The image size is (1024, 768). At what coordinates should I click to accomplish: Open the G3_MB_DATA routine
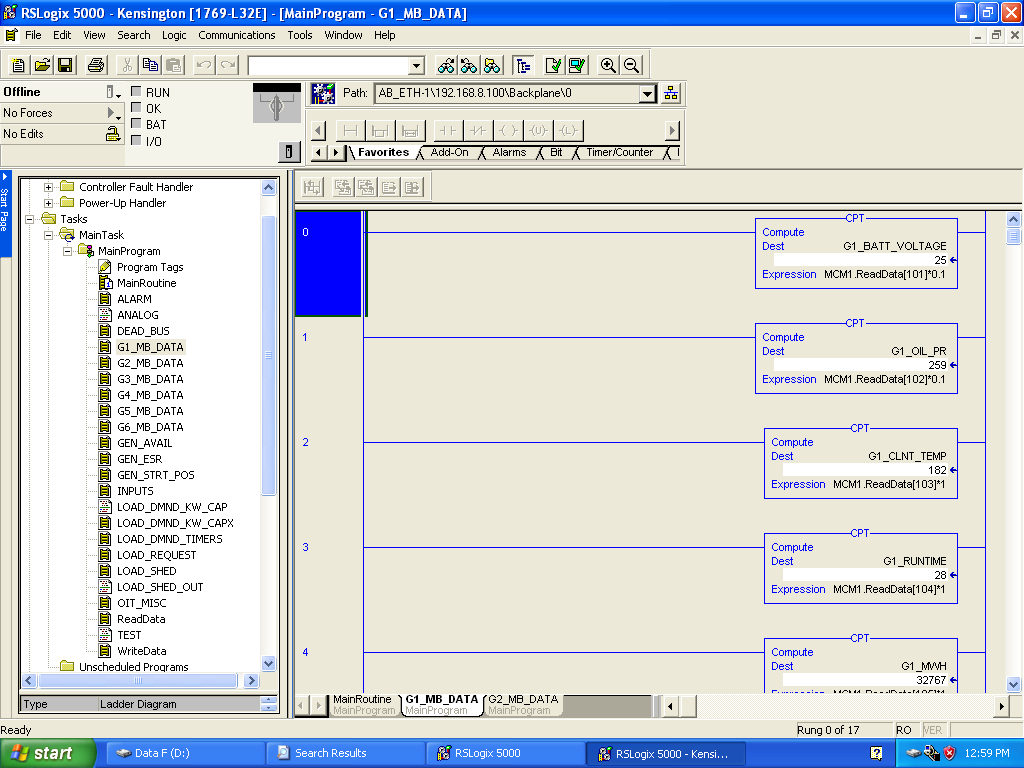coord(150,379)
